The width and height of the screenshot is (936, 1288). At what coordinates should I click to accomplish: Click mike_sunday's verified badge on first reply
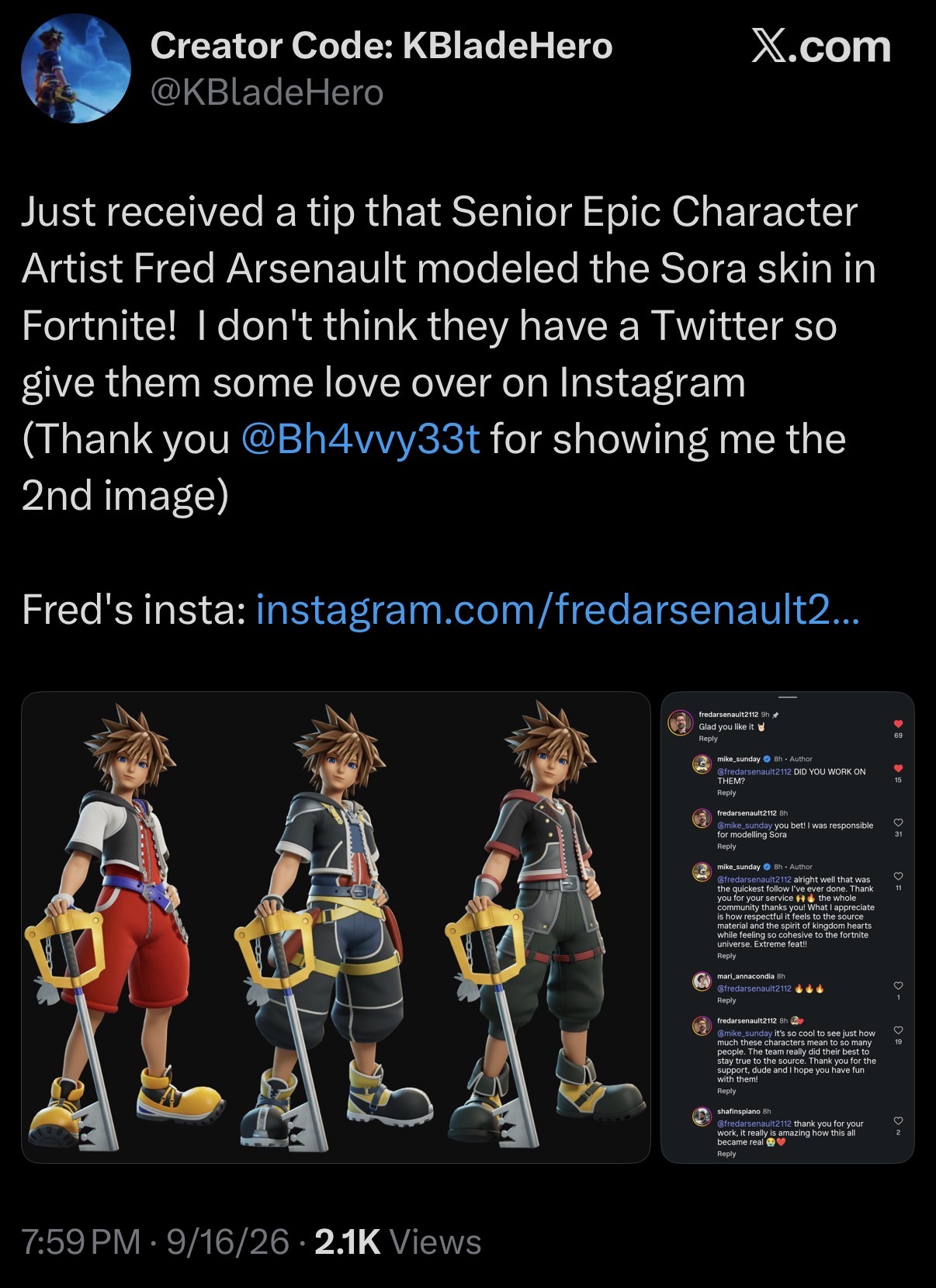click(767, 759)
